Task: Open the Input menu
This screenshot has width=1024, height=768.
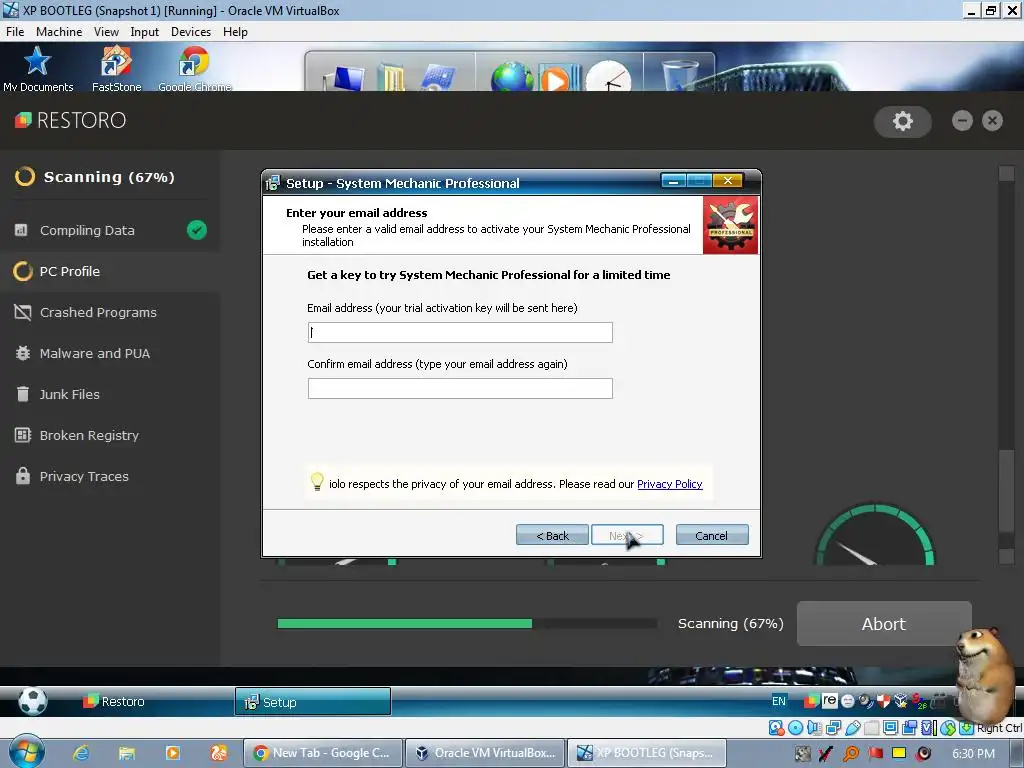Action: (144, 31)
